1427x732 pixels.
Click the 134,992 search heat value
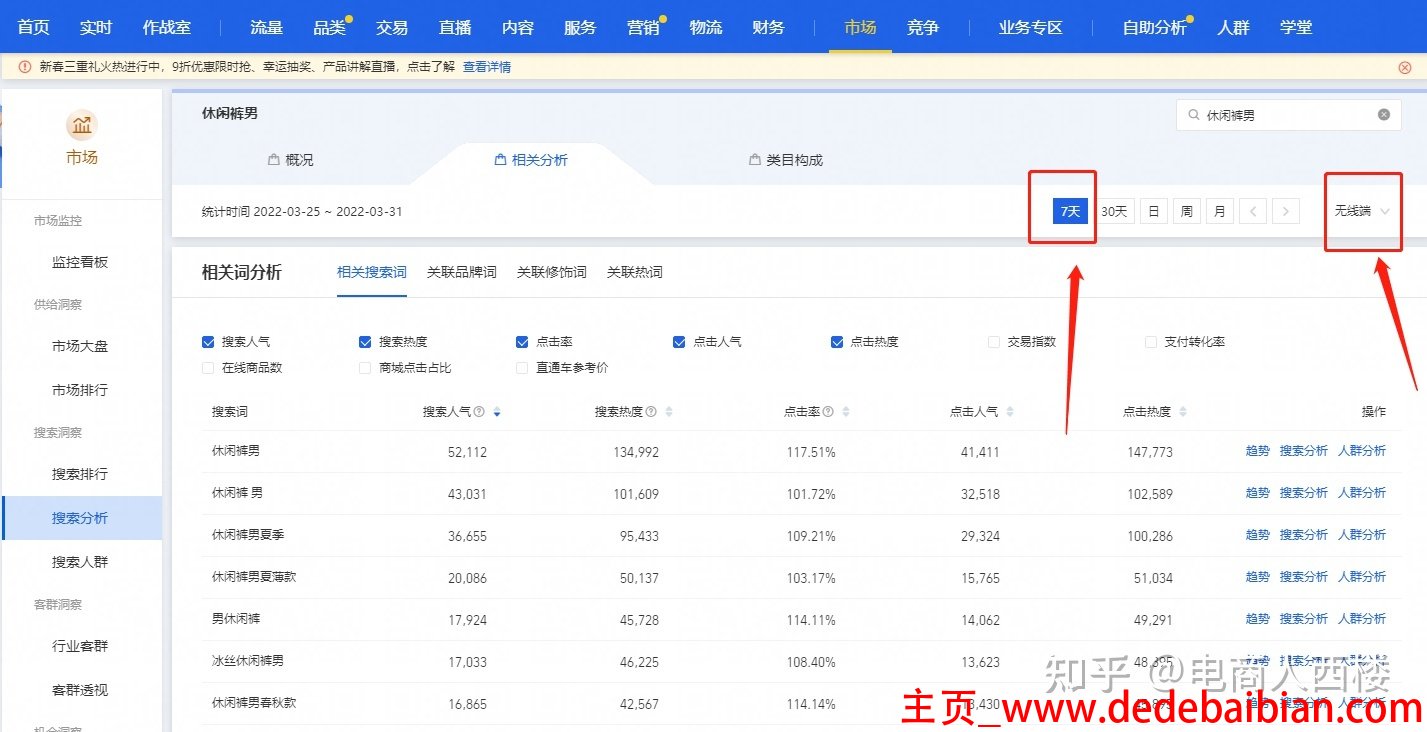pyautogui.click(x=636, y=452)
